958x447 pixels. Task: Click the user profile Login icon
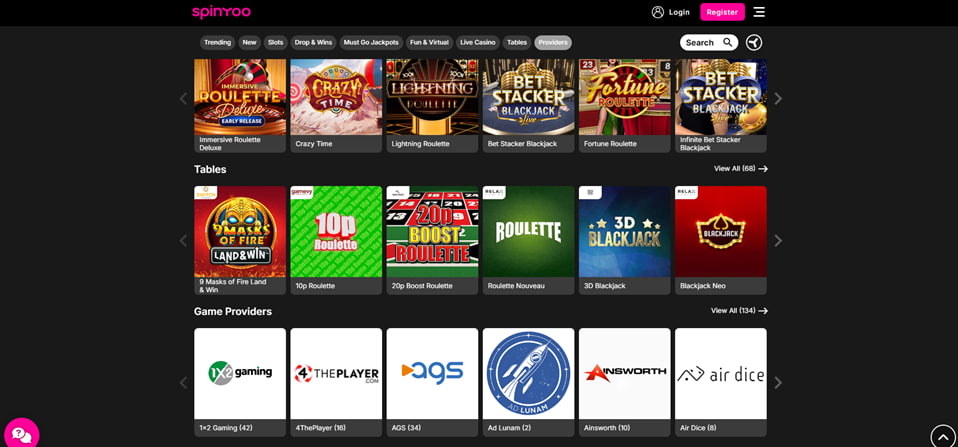click(x=658, y=12)
